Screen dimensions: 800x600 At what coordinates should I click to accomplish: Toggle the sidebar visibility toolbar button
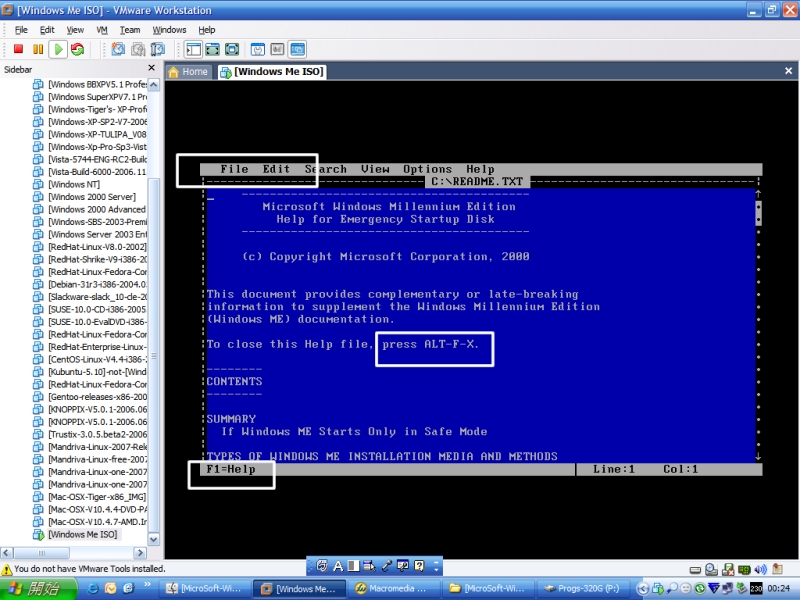pyautogui.click(x=193, y=49)
